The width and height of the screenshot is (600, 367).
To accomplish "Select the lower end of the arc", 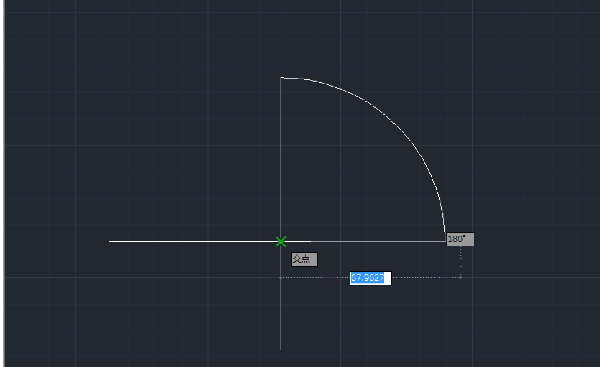I will coord(445,231).
